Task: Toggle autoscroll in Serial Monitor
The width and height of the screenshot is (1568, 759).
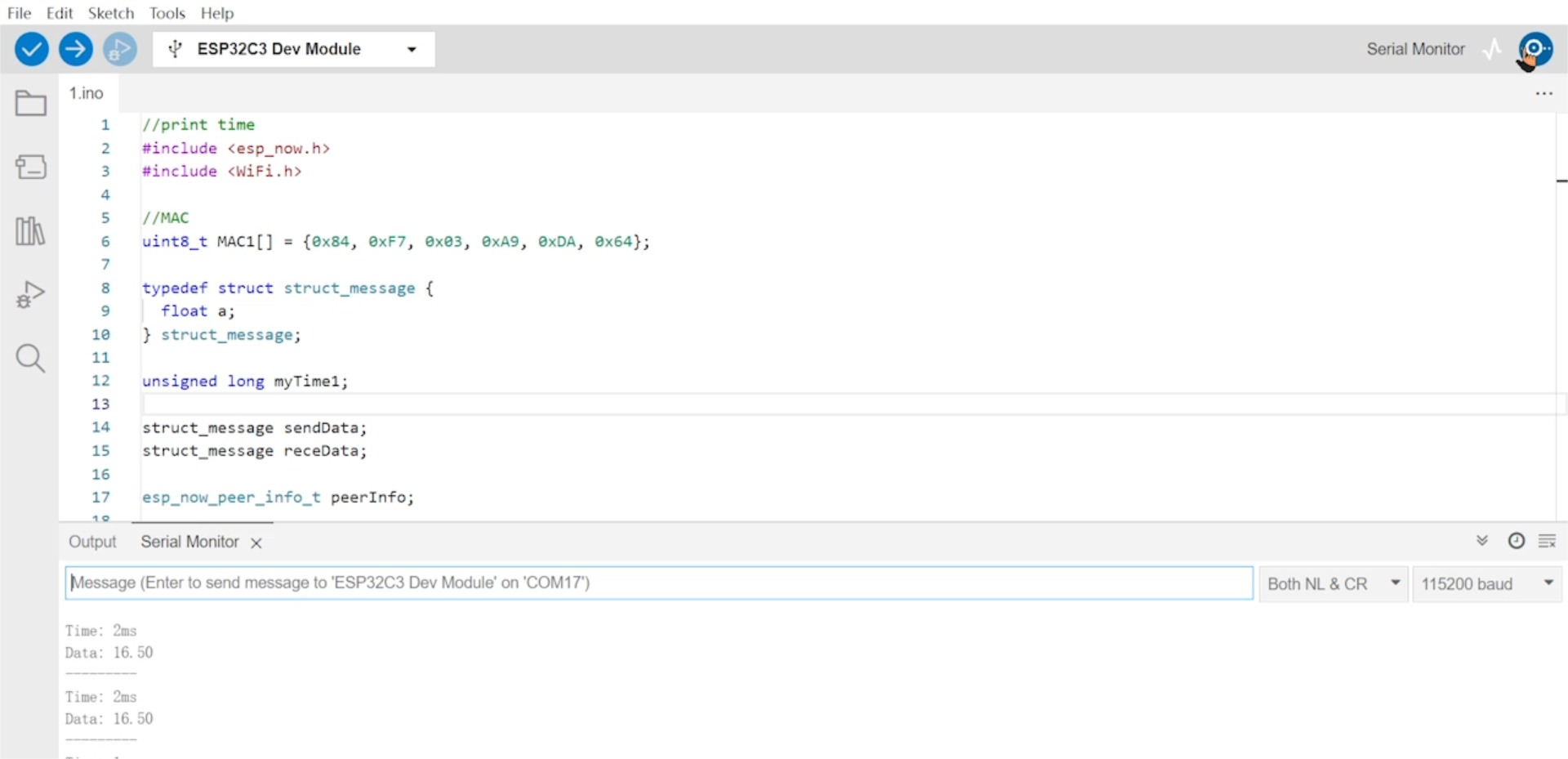Action: [1482, 541]
